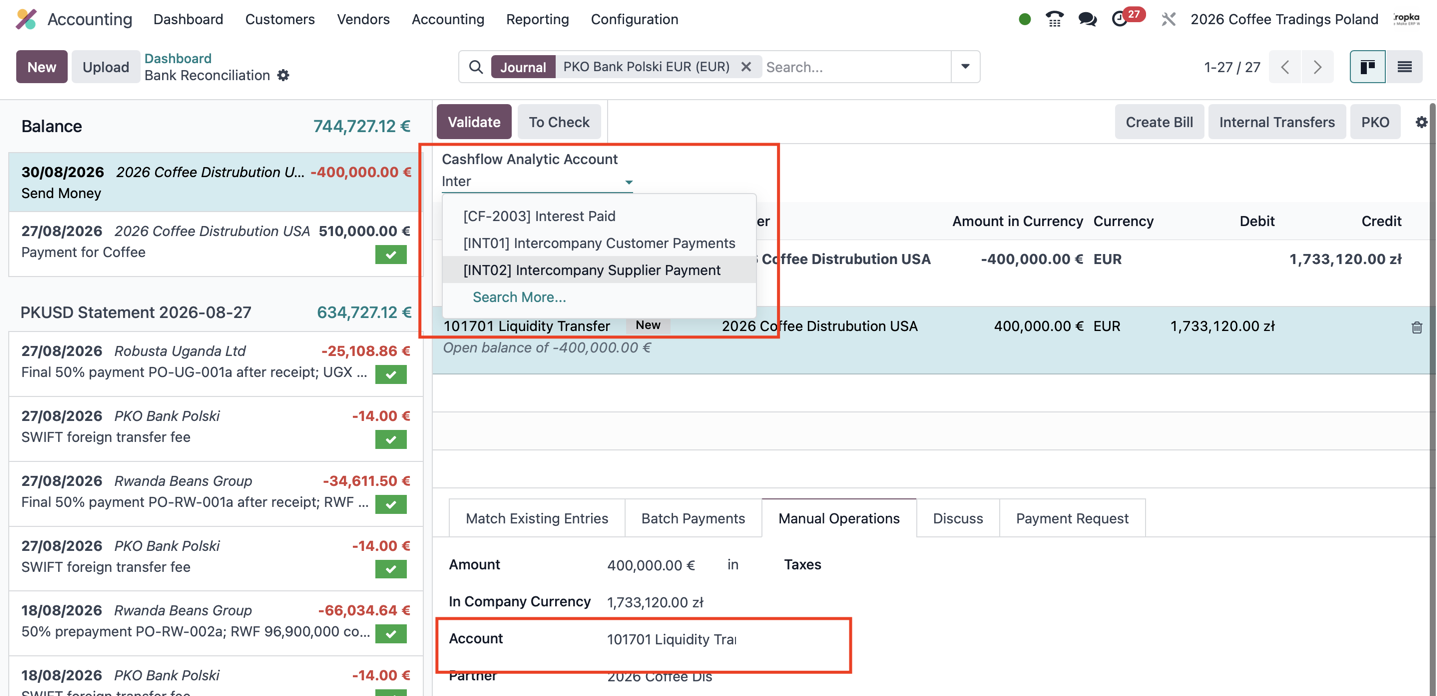This screenshot has width=1437, height=696.
Task: Click the Journal filter facet label
Action: [x=523, y=67]
